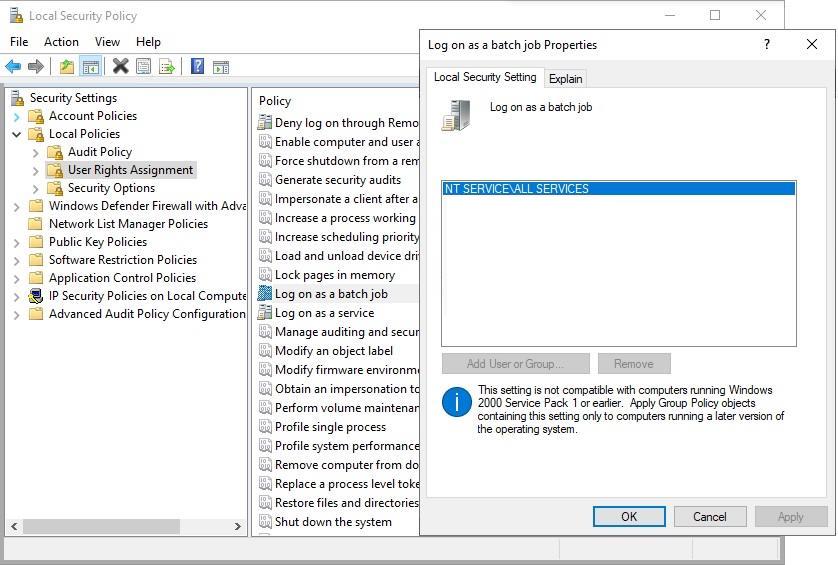Expand the Public Key Policies node
Image resolution: width=838 pixels, height=565 pixels.
pyautogui.click(x=17, y=242)
